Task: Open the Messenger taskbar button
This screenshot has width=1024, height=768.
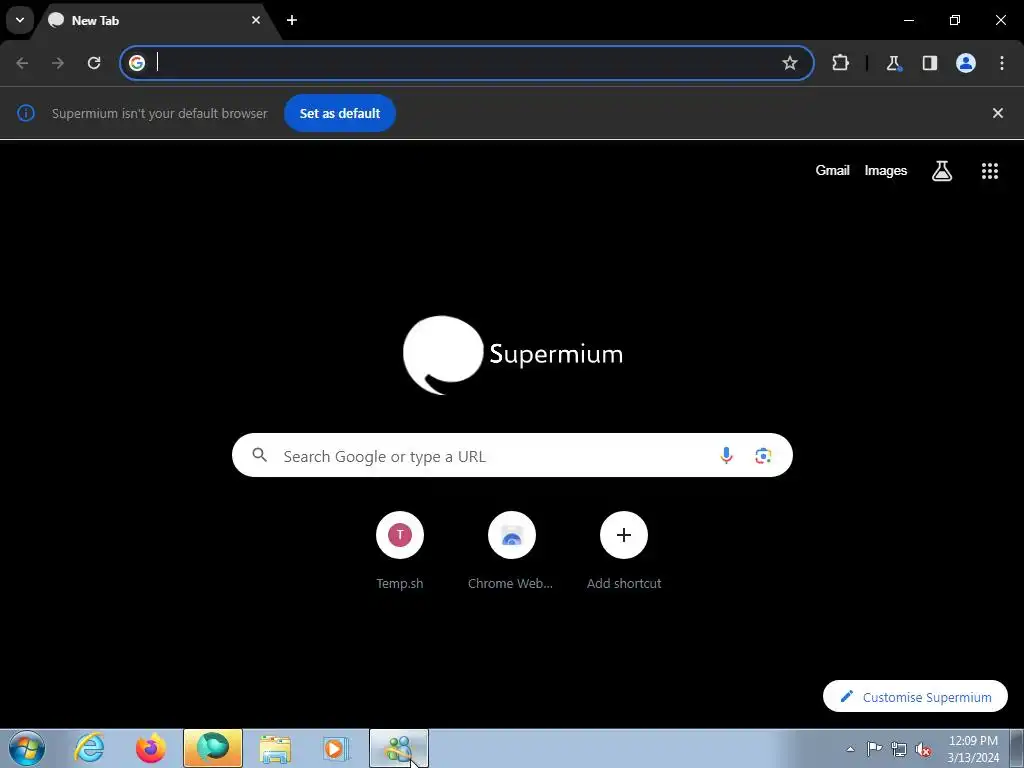Action: tap(399, 748)
